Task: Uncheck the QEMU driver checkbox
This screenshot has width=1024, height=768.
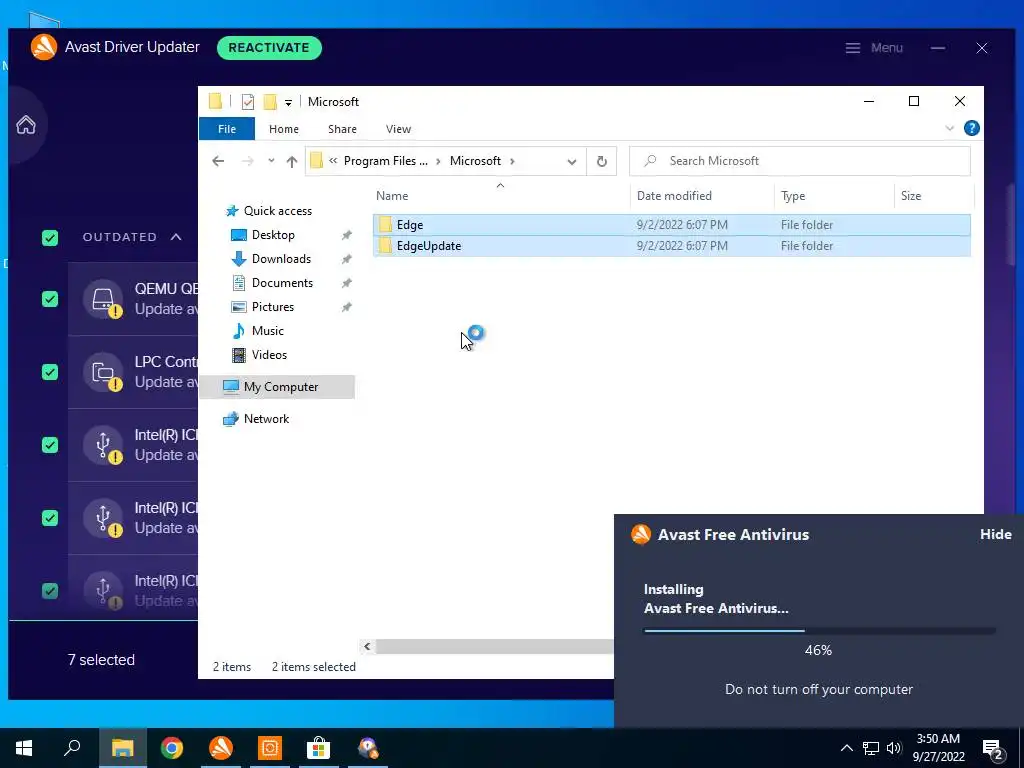Action: [50, 299]
